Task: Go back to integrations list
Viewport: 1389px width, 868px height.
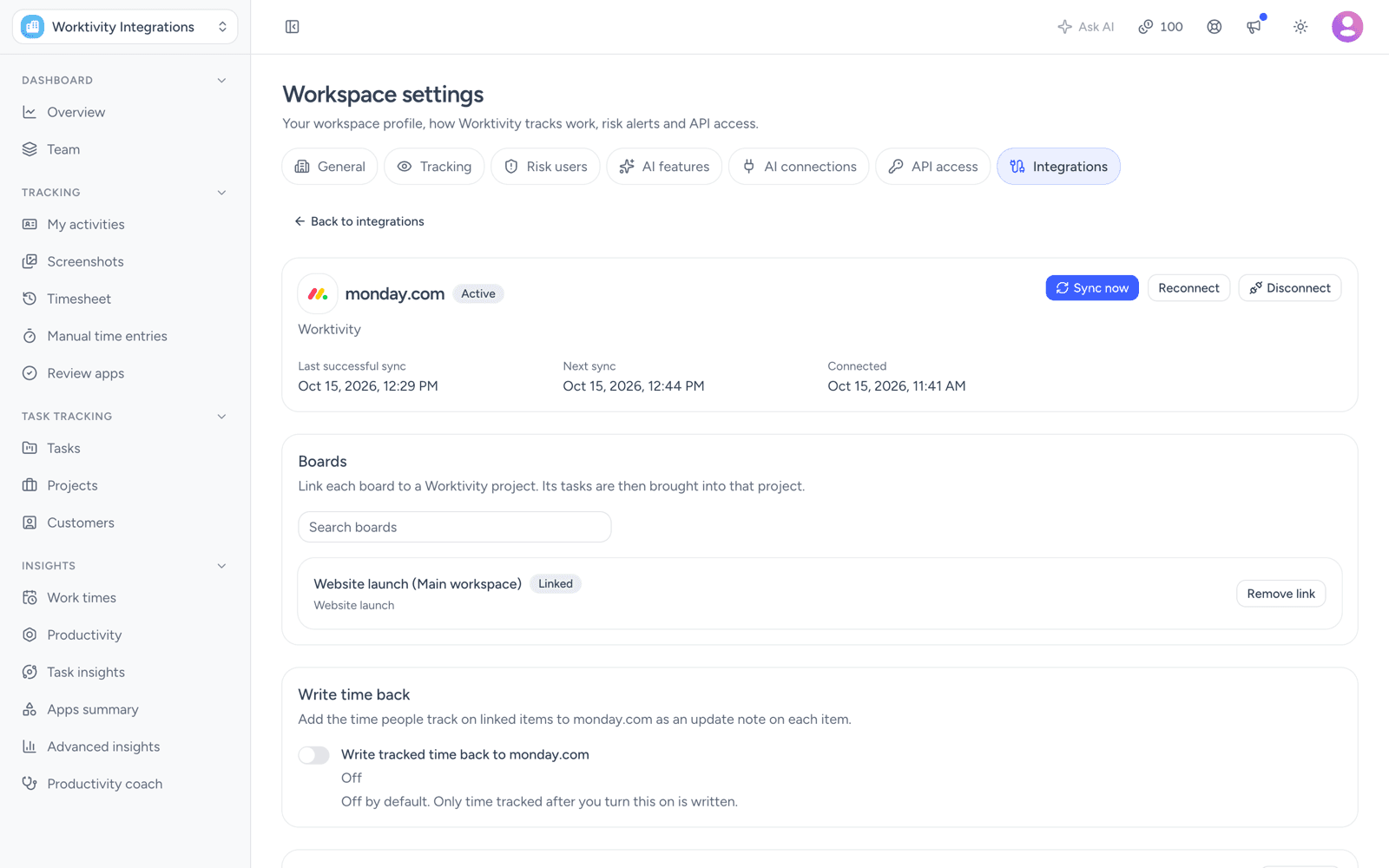Action: pos(359,221)
